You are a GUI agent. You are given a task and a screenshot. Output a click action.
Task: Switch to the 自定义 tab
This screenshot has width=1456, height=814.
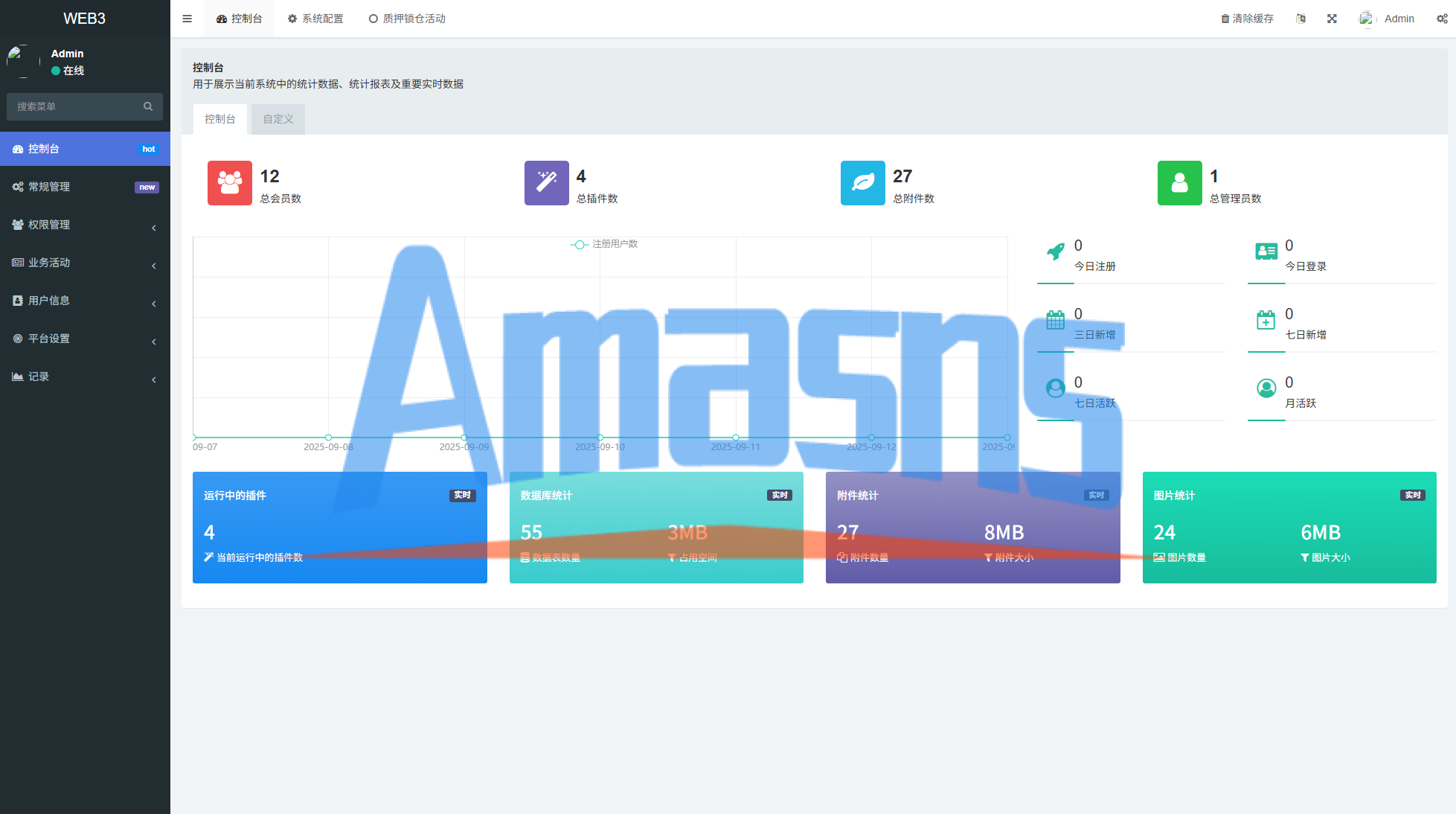[x=278, y=119]
